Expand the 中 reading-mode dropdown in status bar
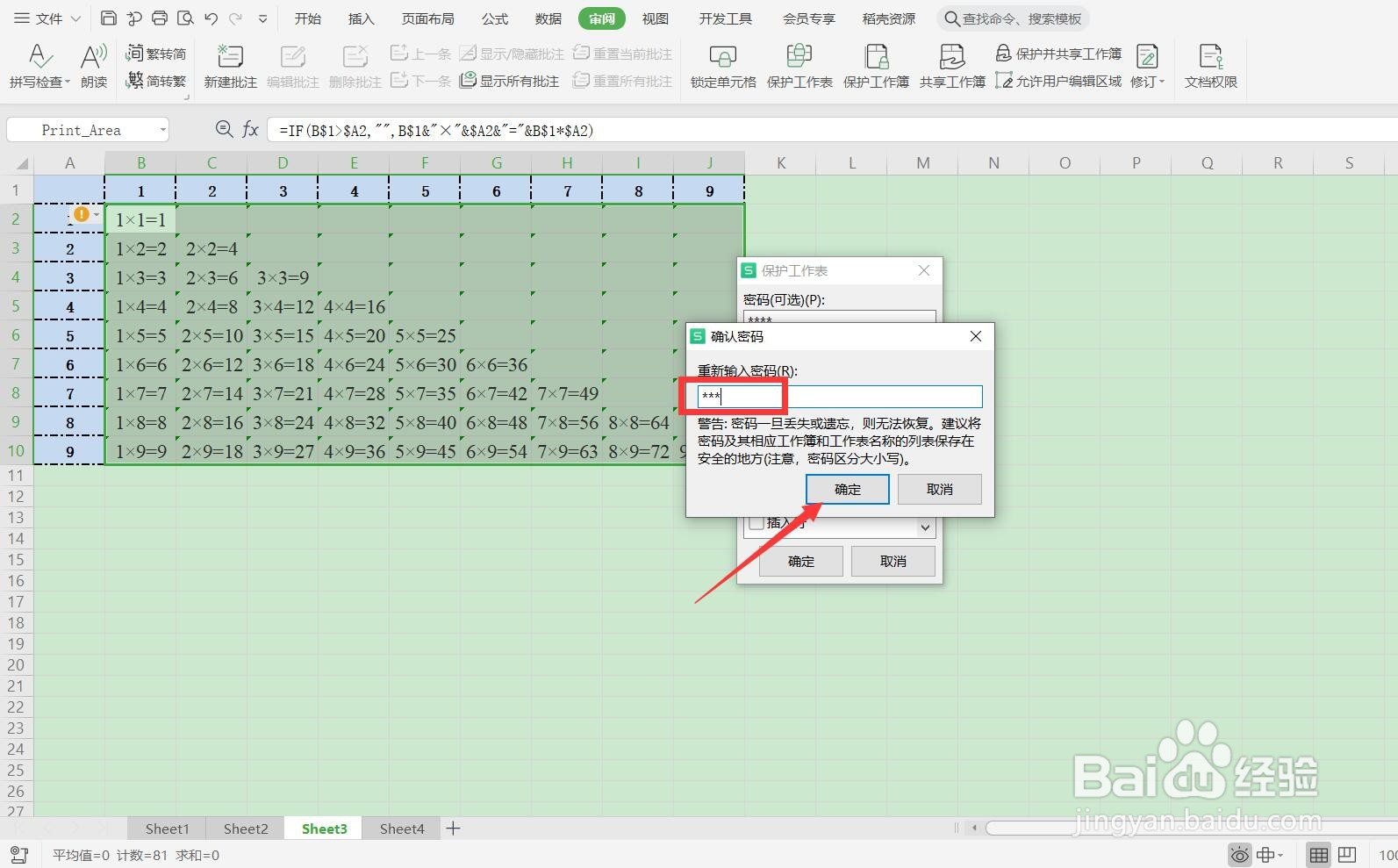The image size is (1398, 868). pos(1280,856)
